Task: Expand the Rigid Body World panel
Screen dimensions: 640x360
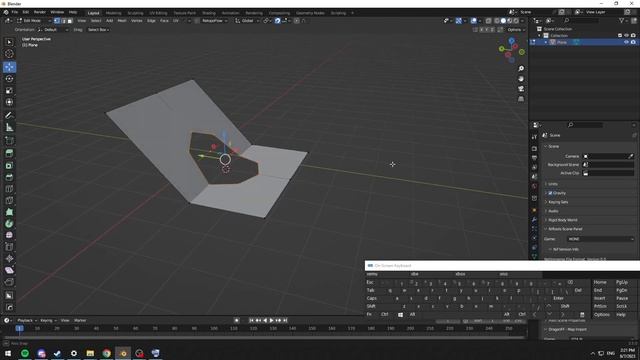Action: [x=562, y=220]
